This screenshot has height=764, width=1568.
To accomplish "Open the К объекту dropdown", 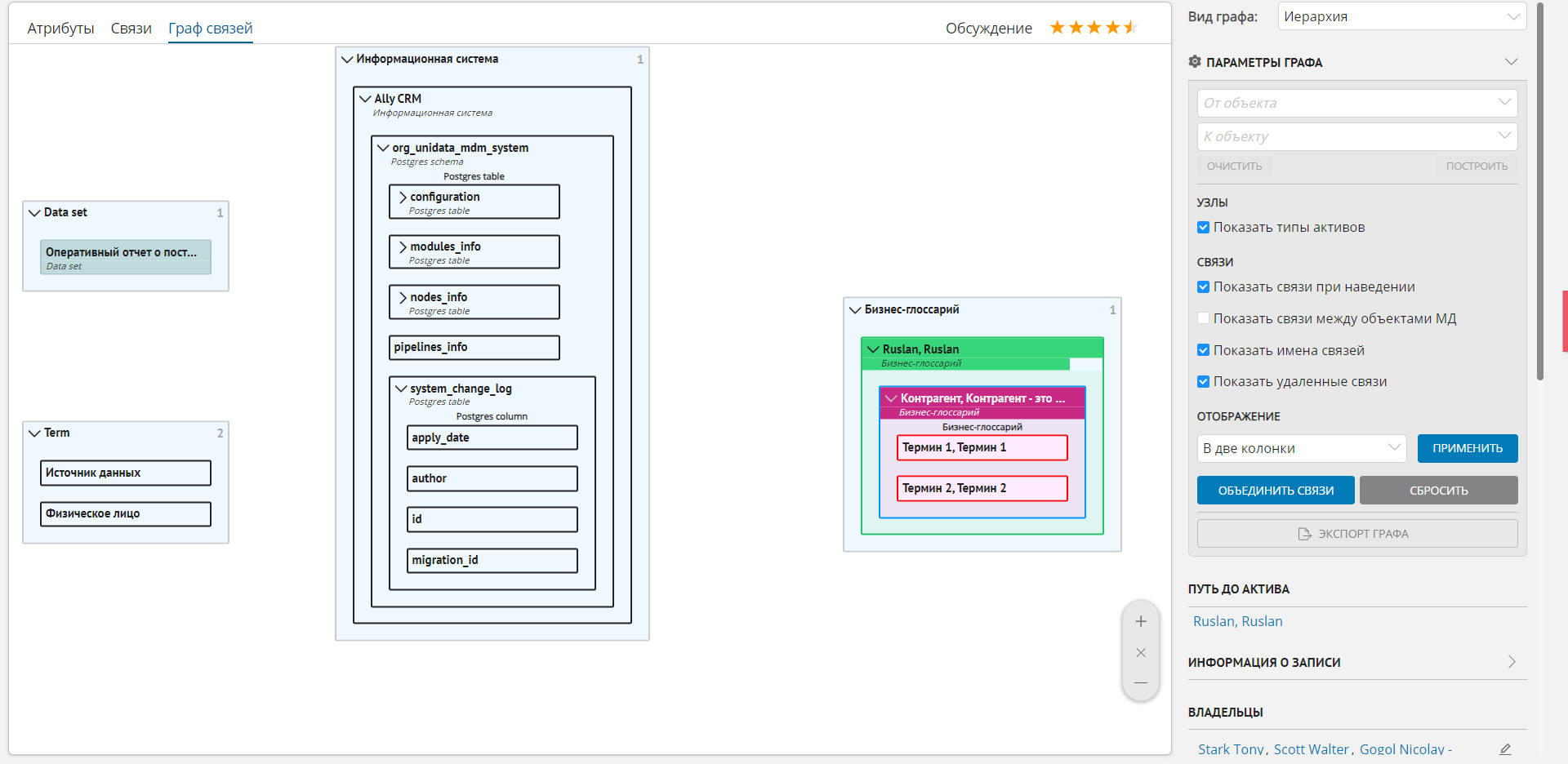I will point(1357,136).
